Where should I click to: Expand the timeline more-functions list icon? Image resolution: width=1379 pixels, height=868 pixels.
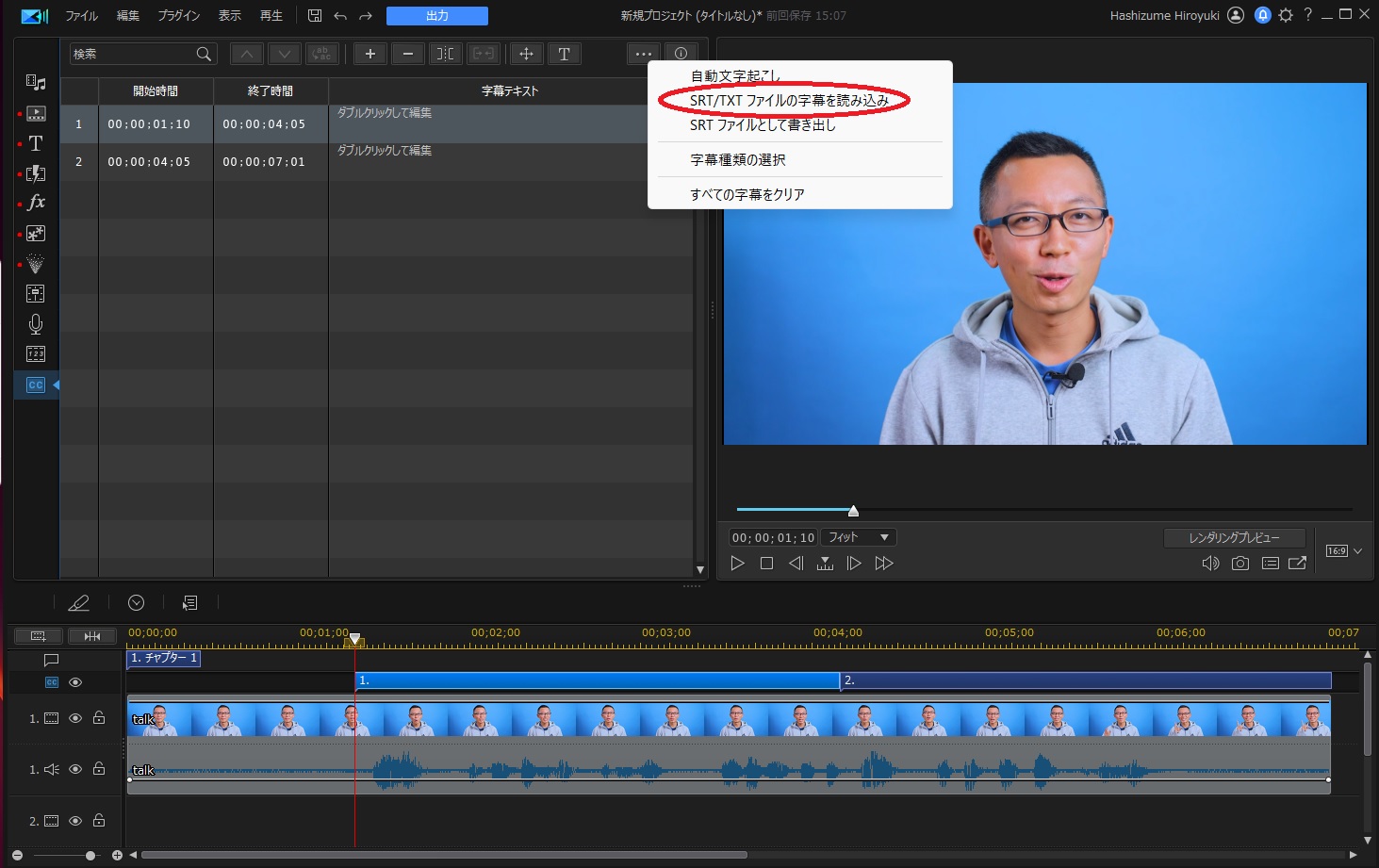click(189, 603)
